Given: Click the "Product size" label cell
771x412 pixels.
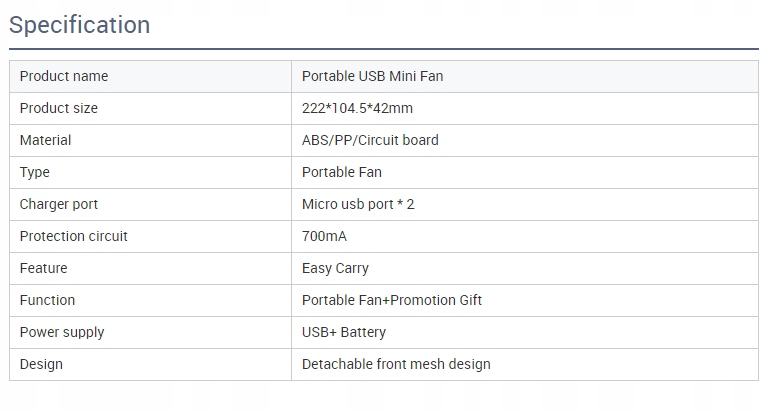Looking at the screenshot, I should [59, 108].
